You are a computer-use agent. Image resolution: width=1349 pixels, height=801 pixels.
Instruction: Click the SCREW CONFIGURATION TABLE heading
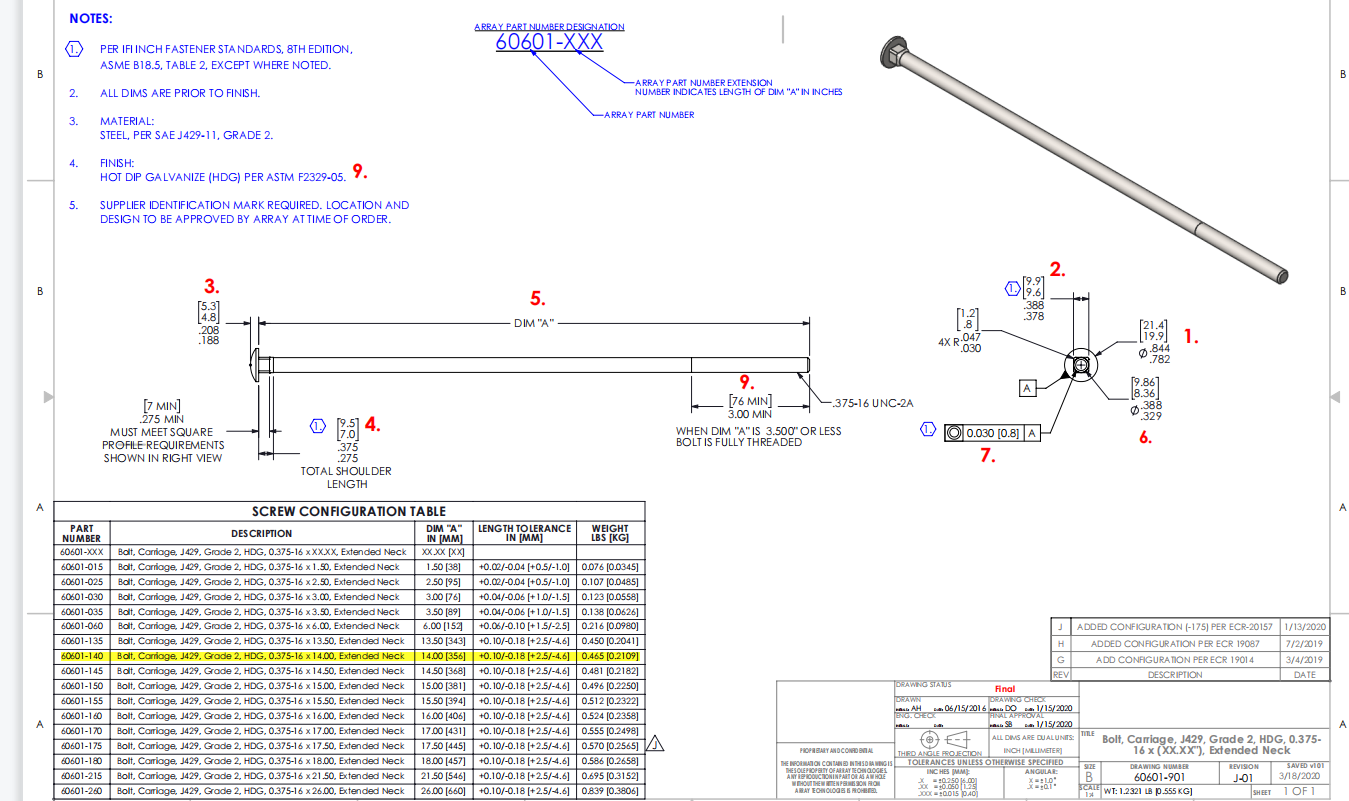(x=349, y=511)
